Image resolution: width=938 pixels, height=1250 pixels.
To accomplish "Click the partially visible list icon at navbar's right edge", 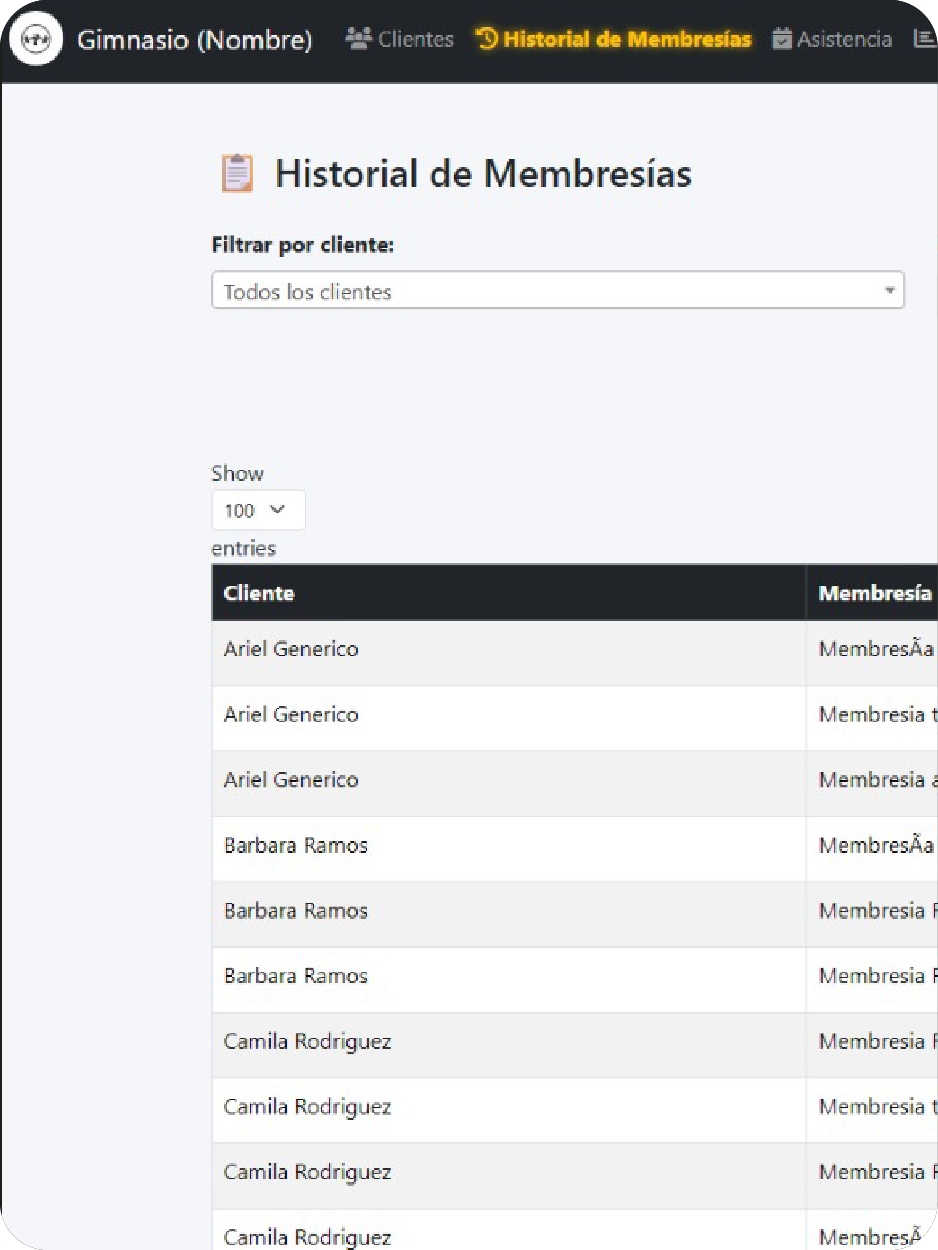I will 927,39.
